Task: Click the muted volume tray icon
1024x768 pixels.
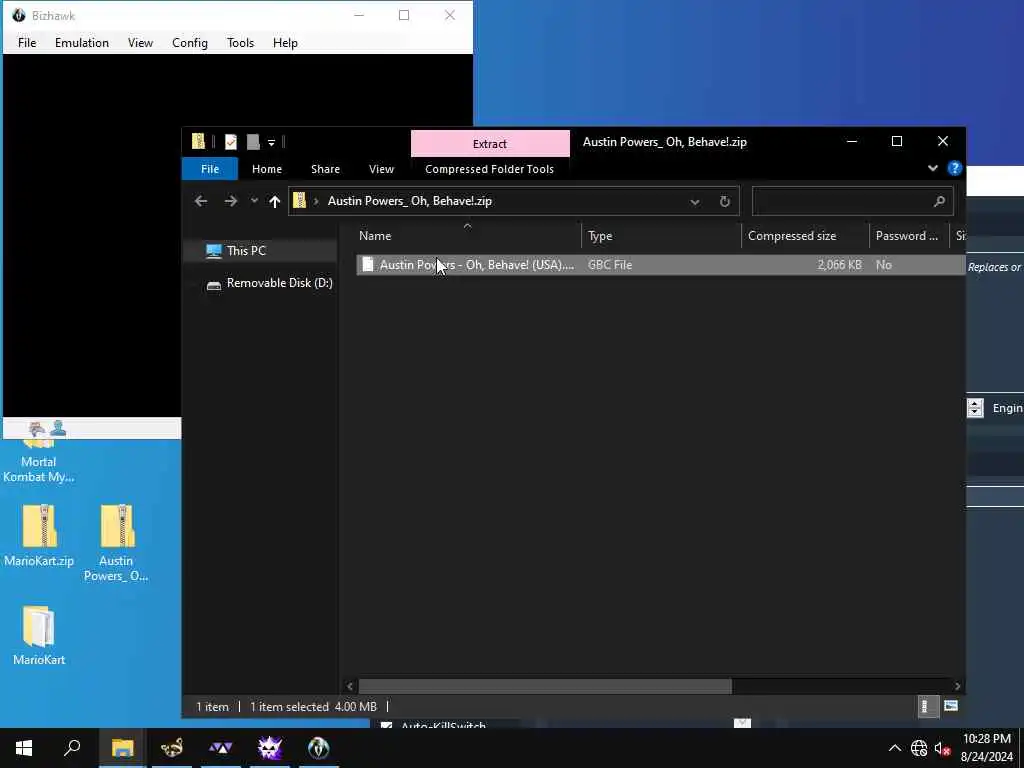Action: coord(942,748)
